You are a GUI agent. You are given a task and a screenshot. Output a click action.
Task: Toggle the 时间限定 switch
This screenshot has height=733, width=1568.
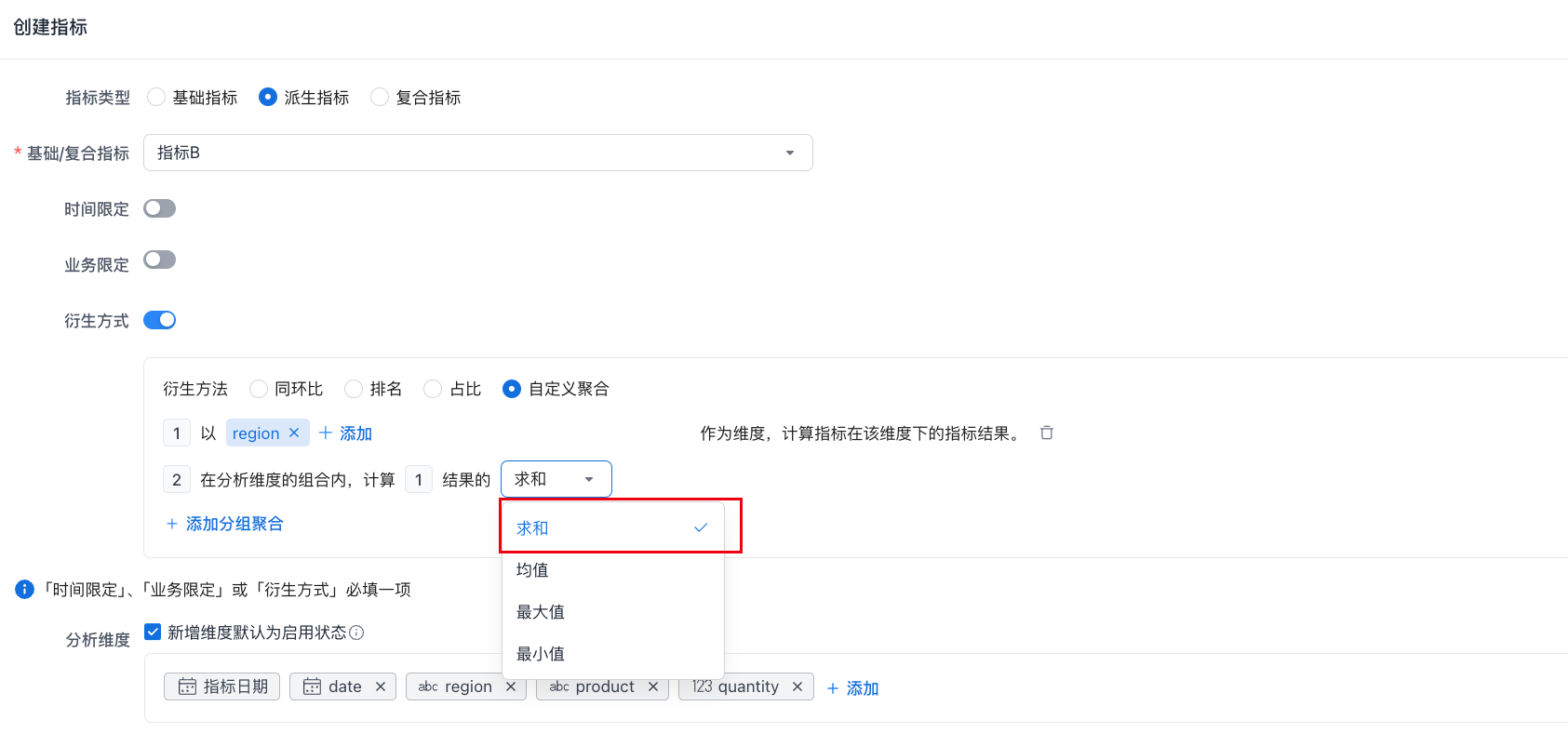tap(160, 208)
